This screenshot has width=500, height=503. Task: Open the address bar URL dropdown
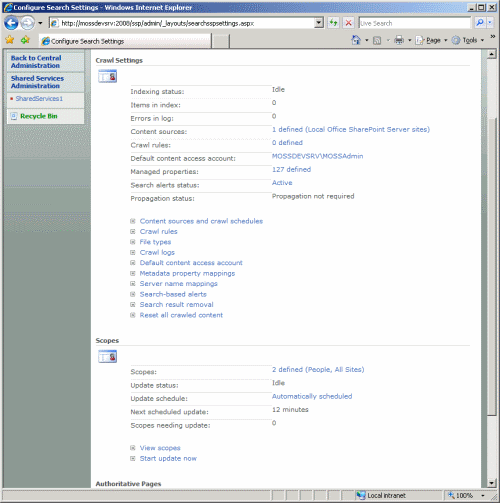[x=319, y=23]
